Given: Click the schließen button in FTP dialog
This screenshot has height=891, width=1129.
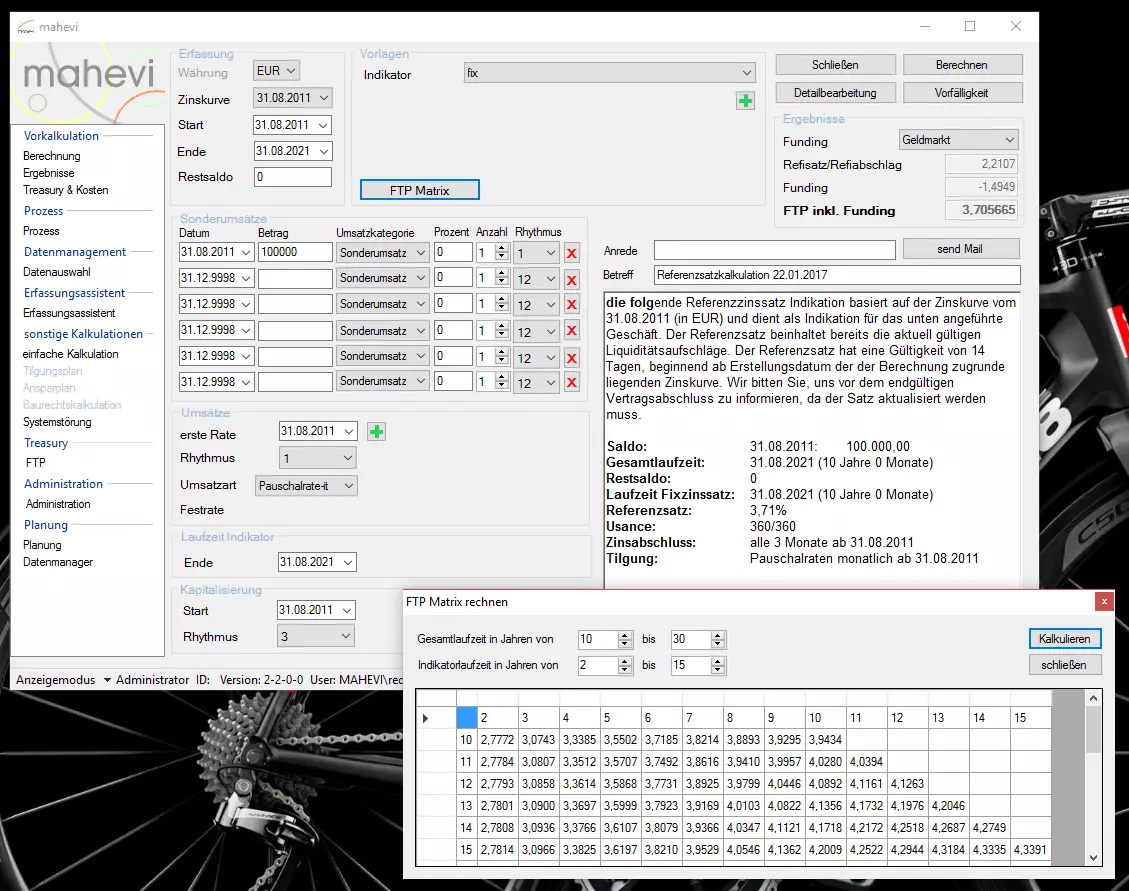Looking at the screenshot, I should coord(1064,665).
